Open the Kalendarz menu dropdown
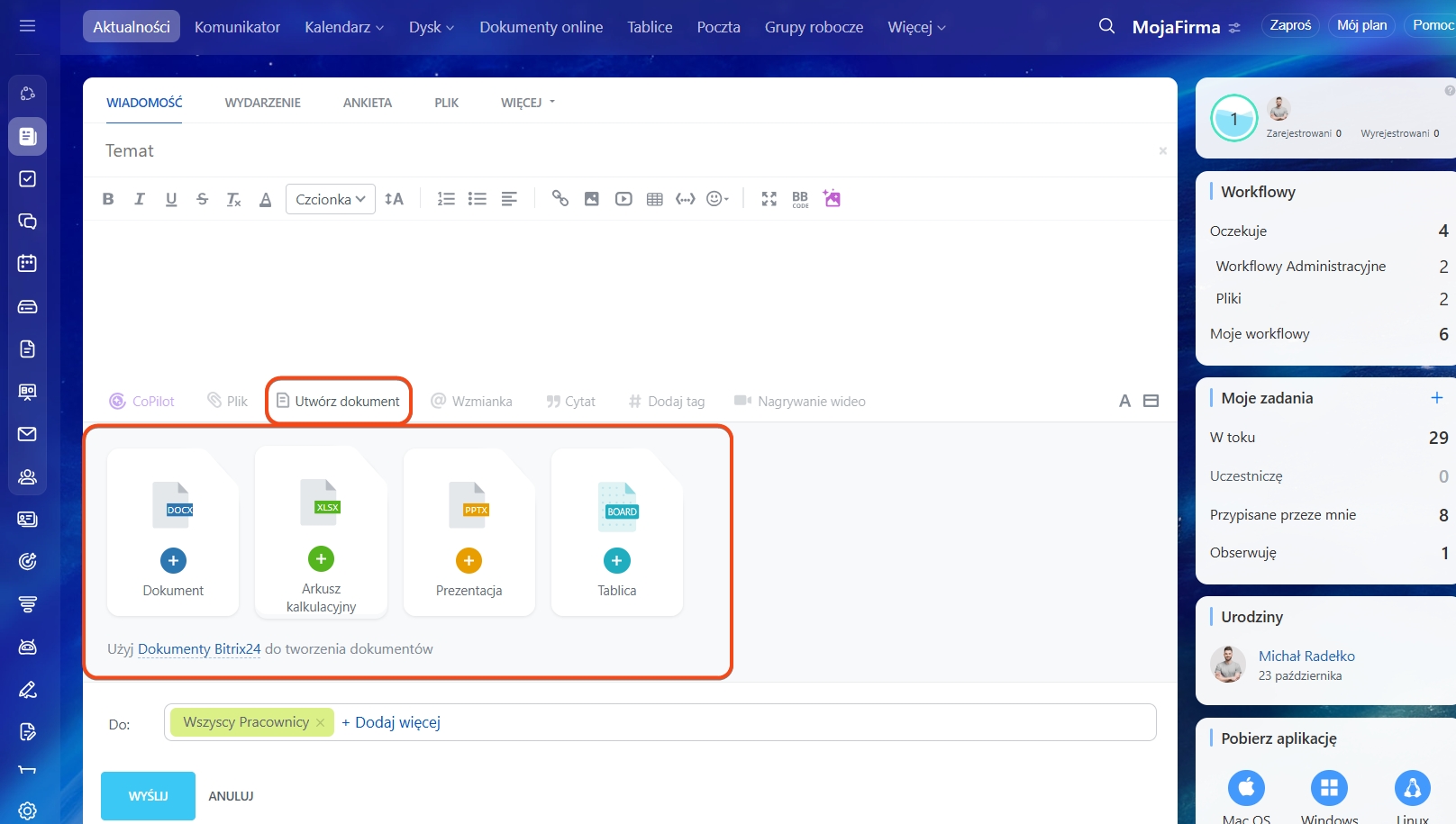 [x=344, y=27]
